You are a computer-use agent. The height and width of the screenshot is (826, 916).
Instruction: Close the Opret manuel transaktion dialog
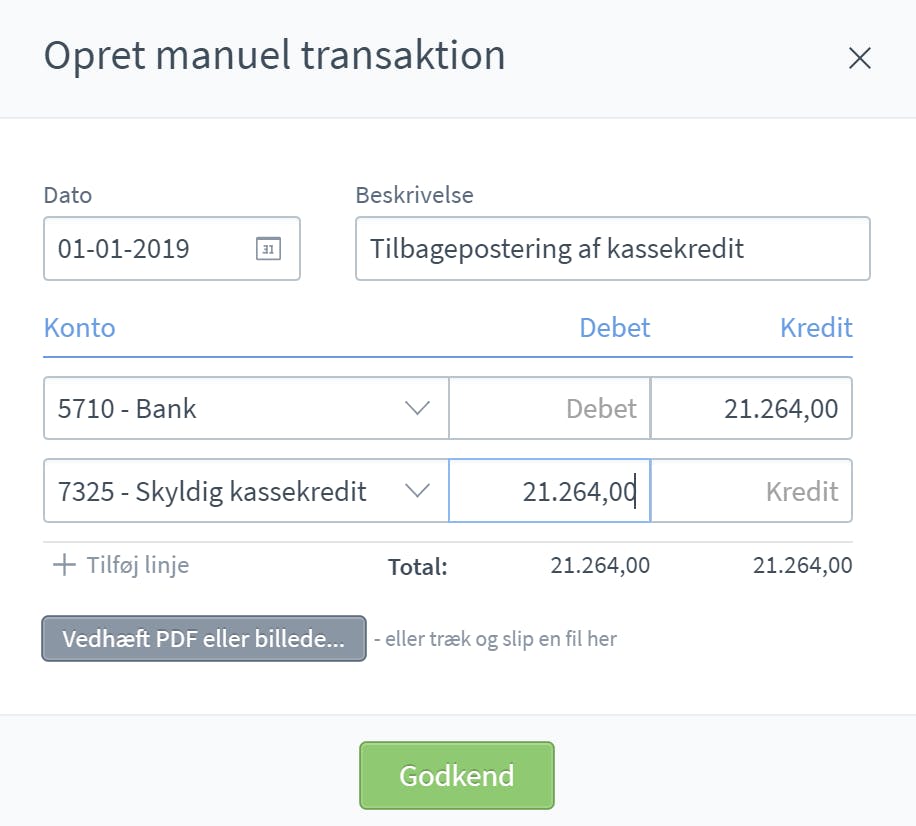point(859,58)
